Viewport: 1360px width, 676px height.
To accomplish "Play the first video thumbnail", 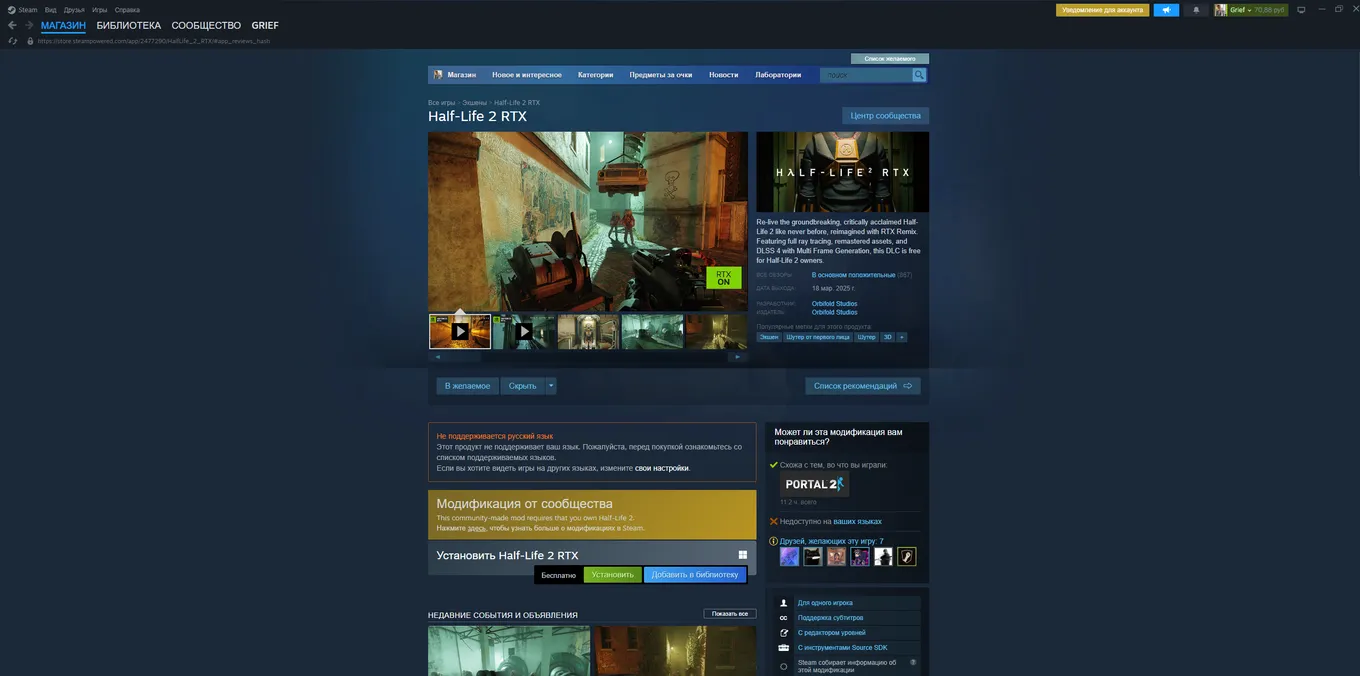I will [460, 331].
